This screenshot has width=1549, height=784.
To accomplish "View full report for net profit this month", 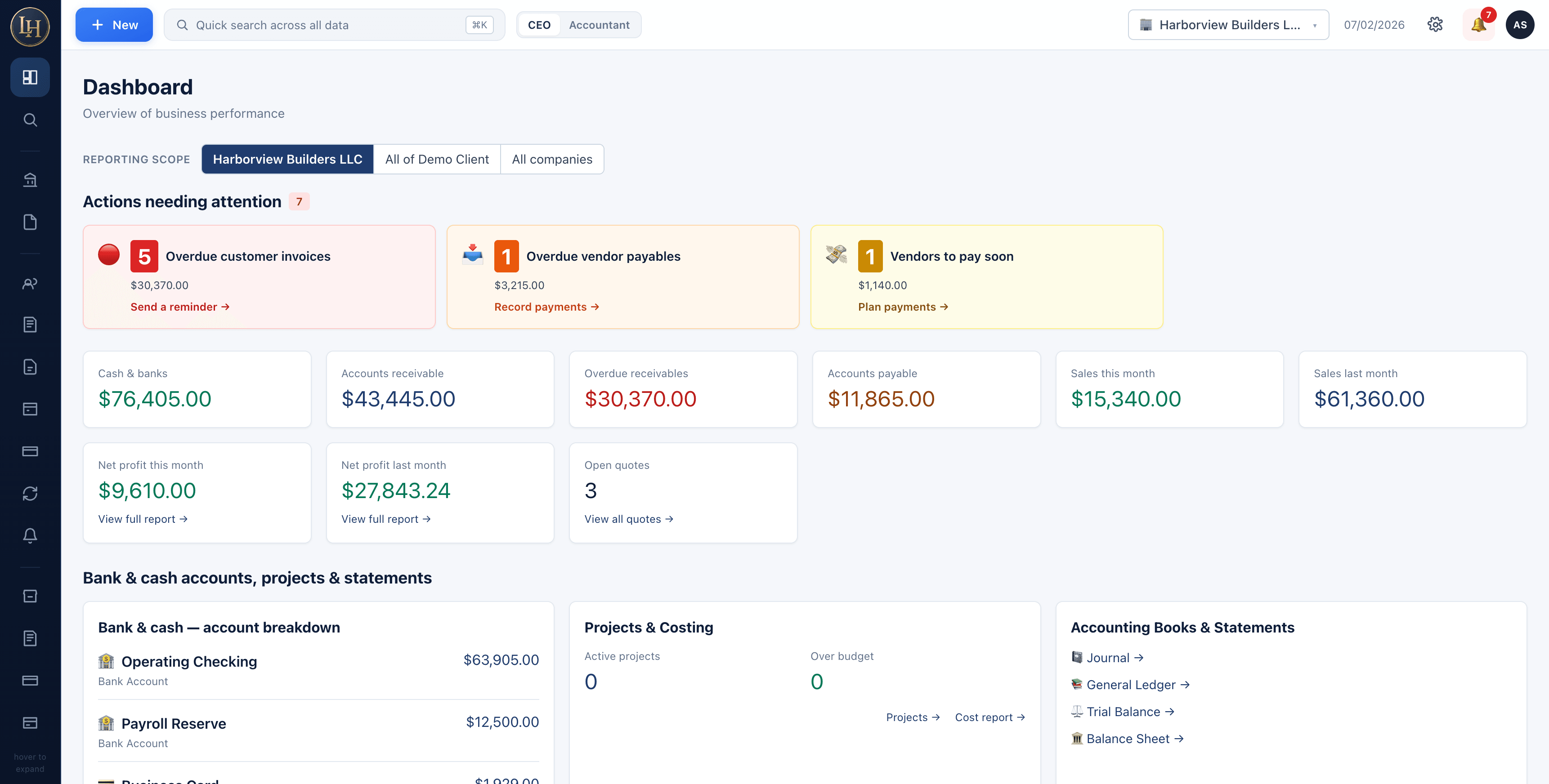I will 143,519.
